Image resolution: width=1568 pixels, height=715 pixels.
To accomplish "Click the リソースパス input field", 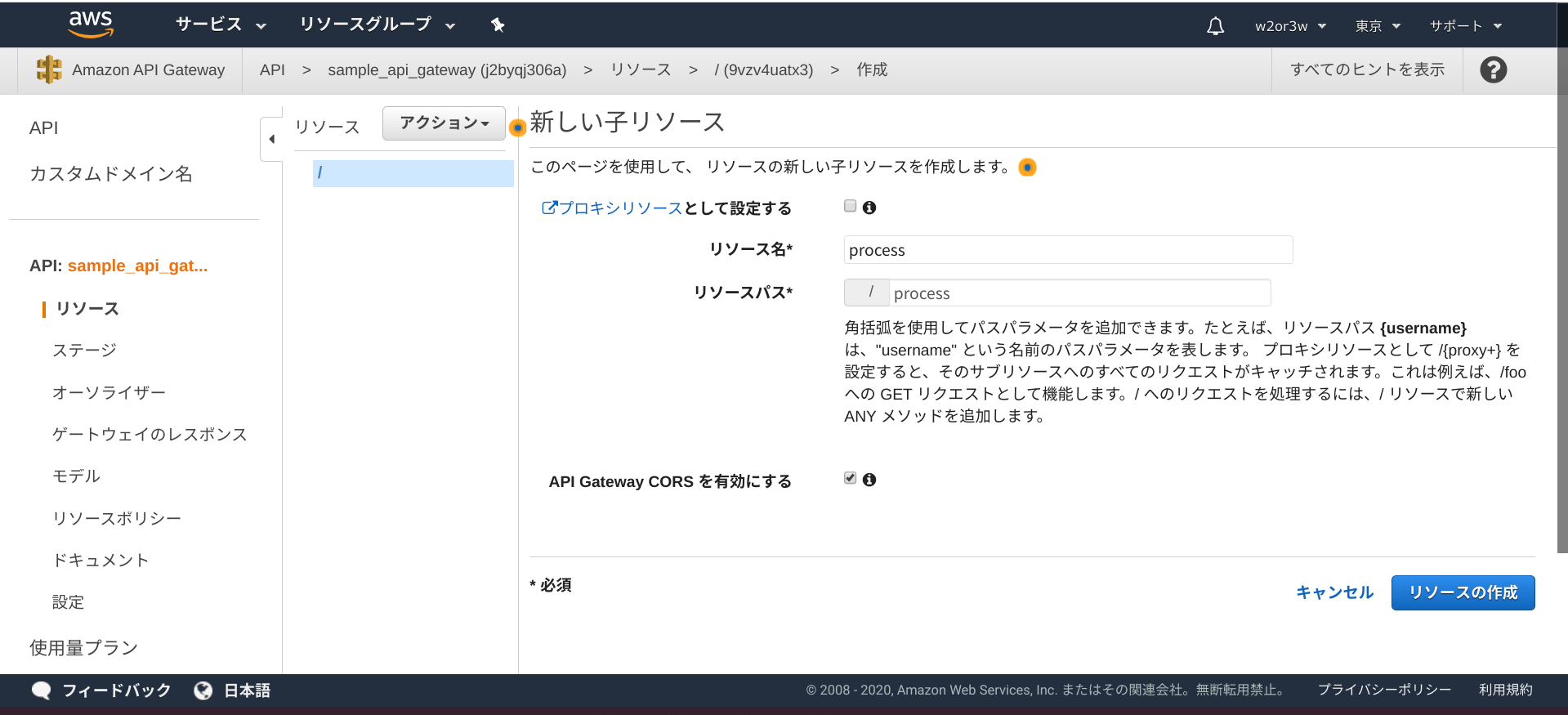I will coord(1079,293).
